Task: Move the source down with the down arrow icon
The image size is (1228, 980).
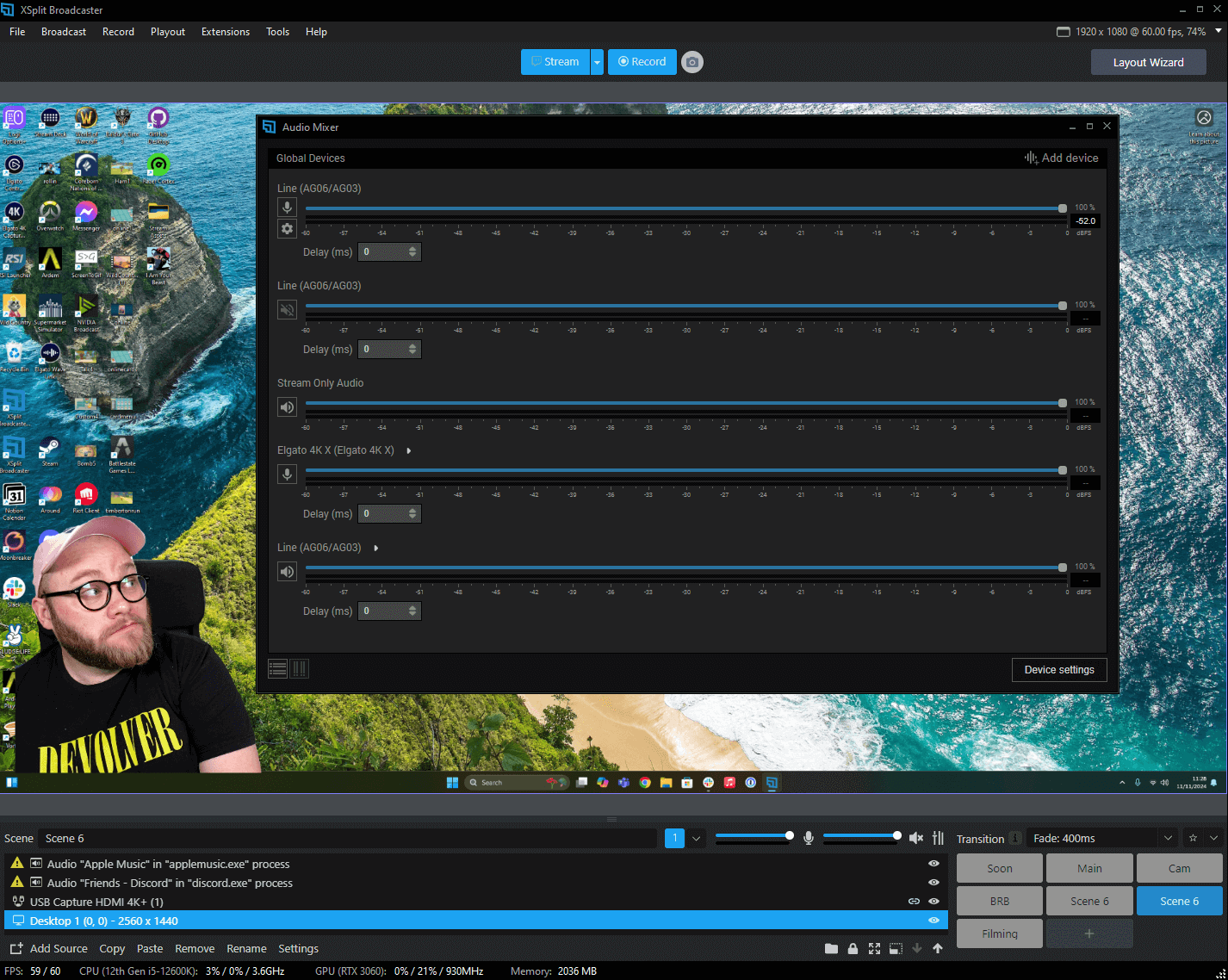Action: (x=917, y=949)
